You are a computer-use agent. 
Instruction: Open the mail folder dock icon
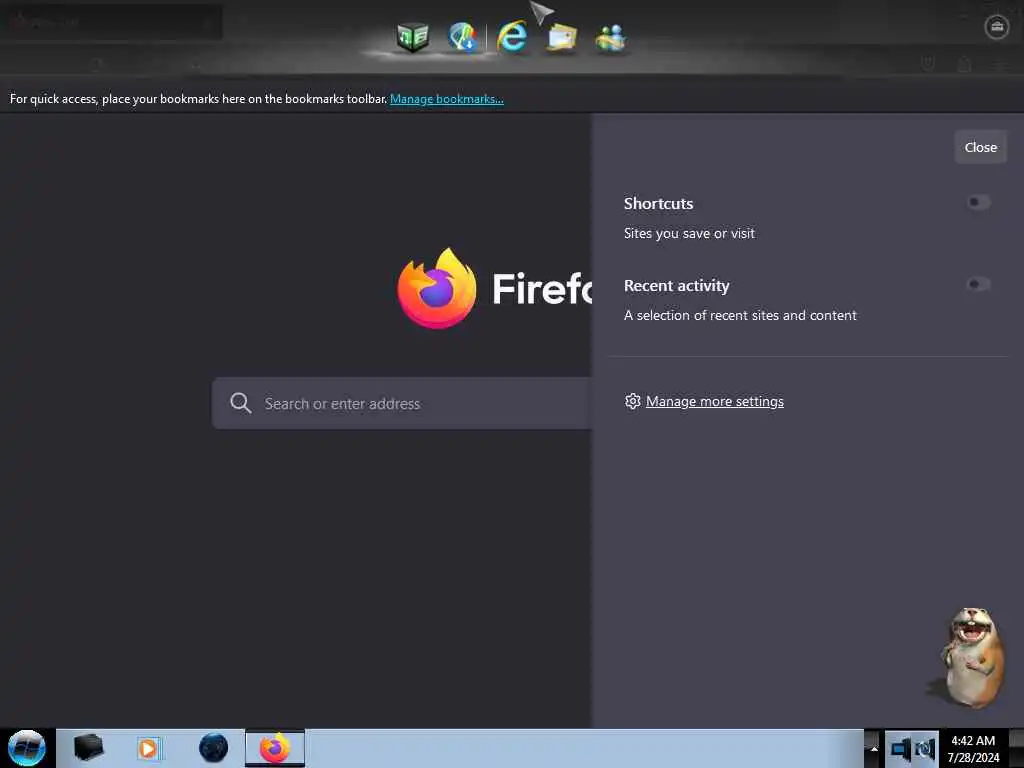pyautogui.click(x=562, y=37)
